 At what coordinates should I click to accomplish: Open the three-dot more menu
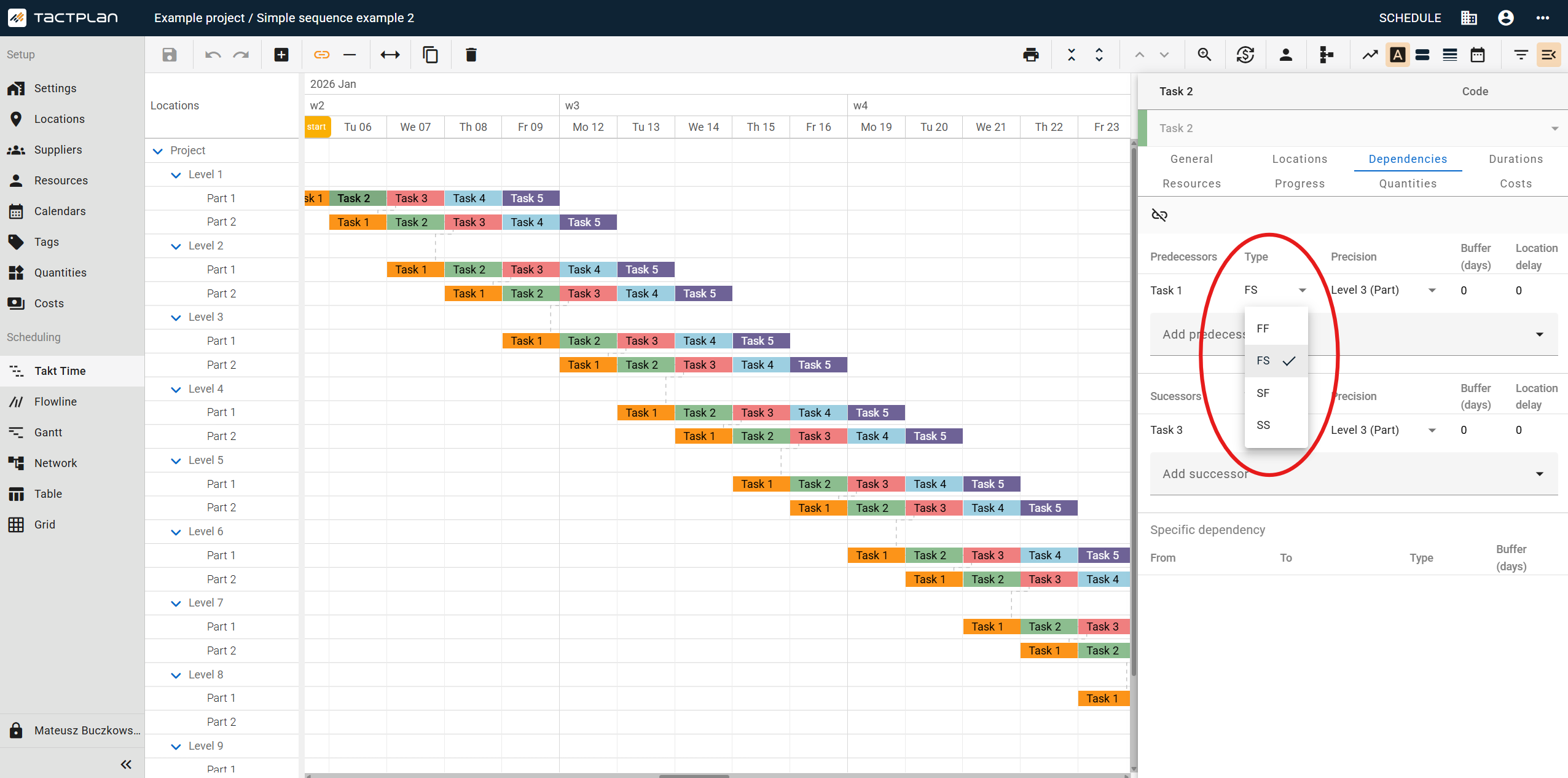(1543, 18)
